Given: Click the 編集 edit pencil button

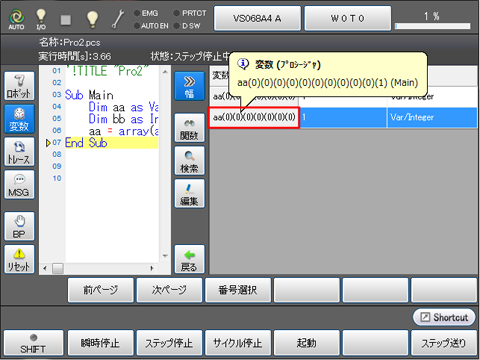Looking at the screenshot, I should point(189,193).
